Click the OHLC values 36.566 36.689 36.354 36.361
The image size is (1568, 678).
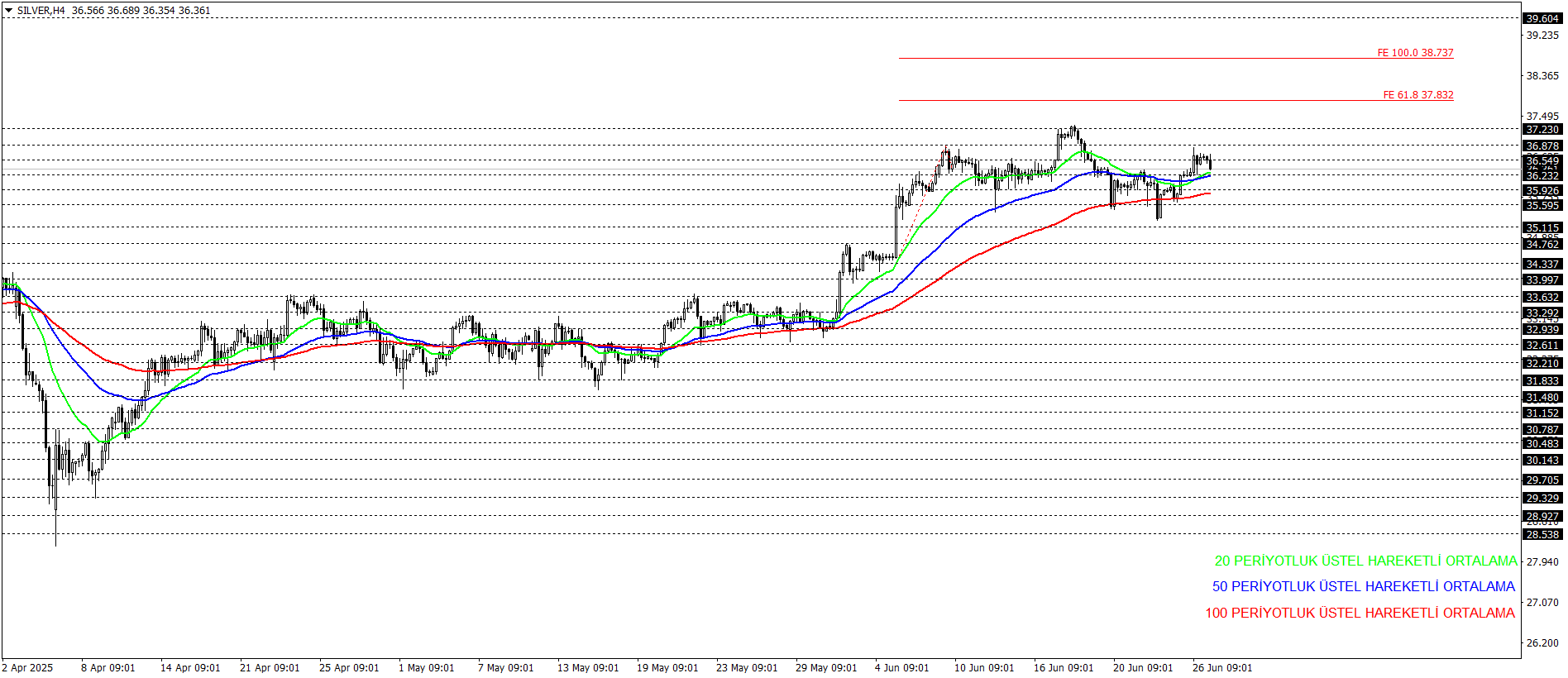[141, 11]
